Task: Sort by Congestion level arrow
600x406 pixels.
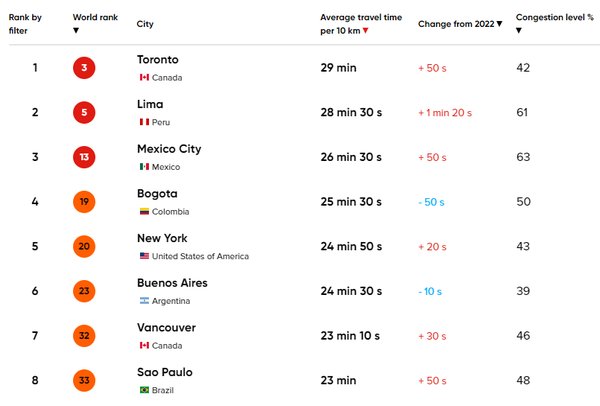Action: pos(519,31)
